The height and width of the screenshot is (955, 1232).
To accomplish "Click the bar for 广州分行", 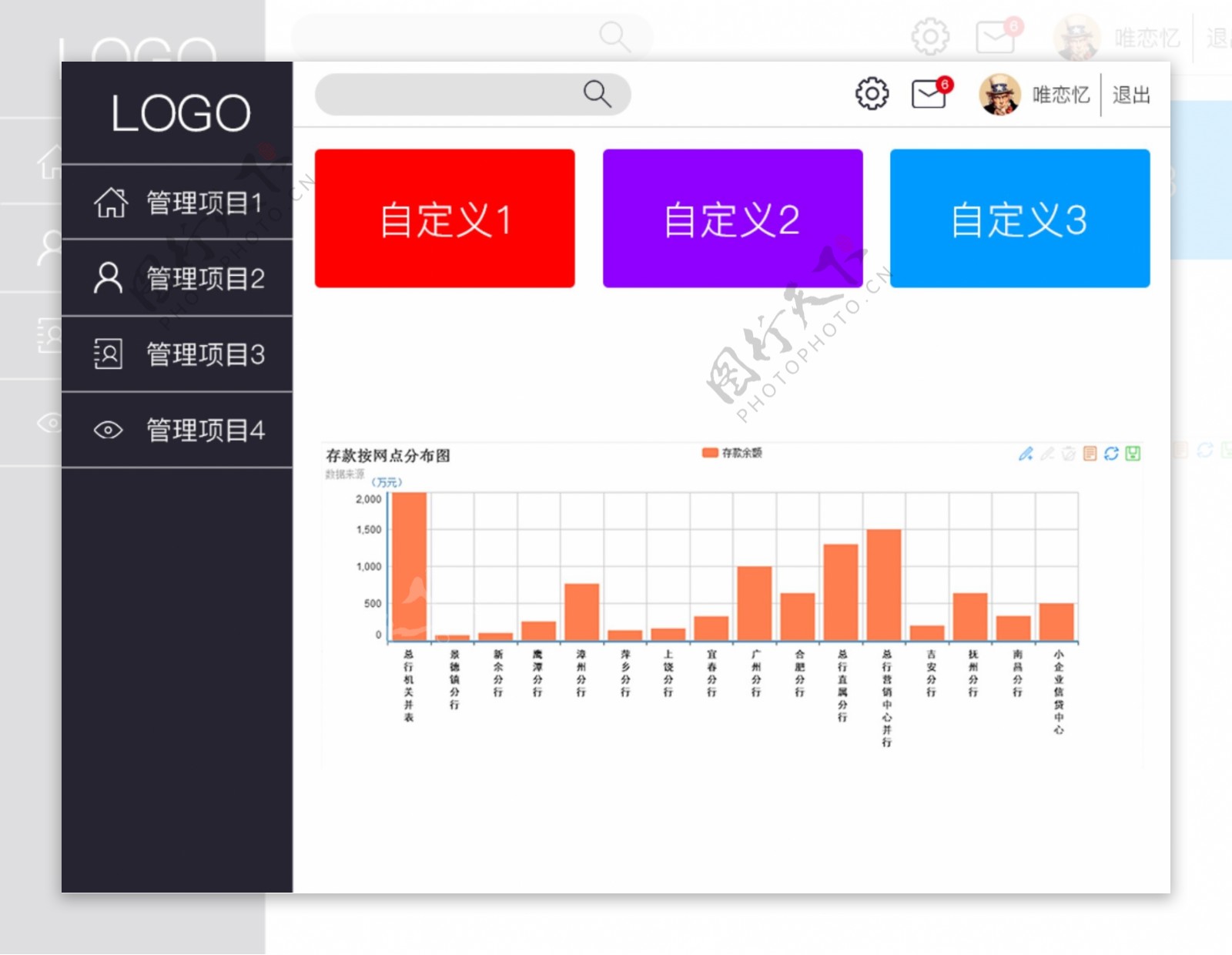I will 754,603.
